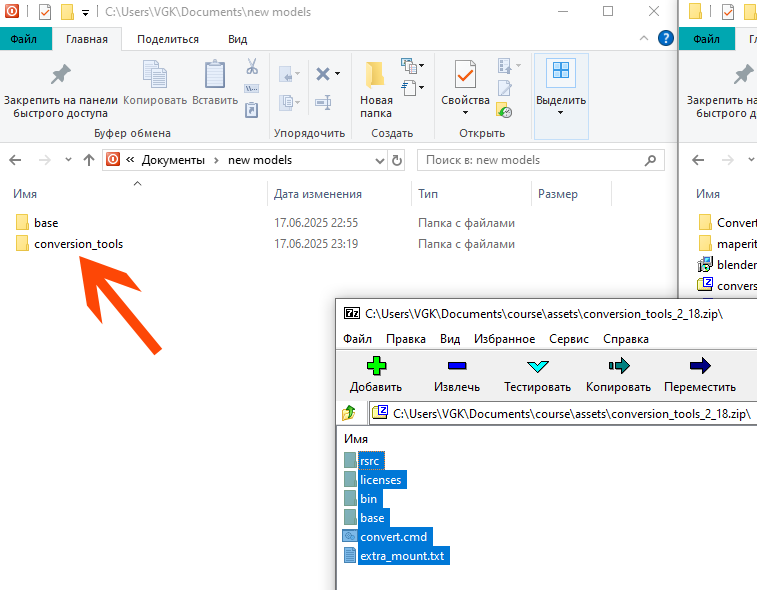Click the 7-Zip Copy (Копировать) icon
Viewport: 757px width, 590px height.
pyautogui.click(x=618, y=367)
